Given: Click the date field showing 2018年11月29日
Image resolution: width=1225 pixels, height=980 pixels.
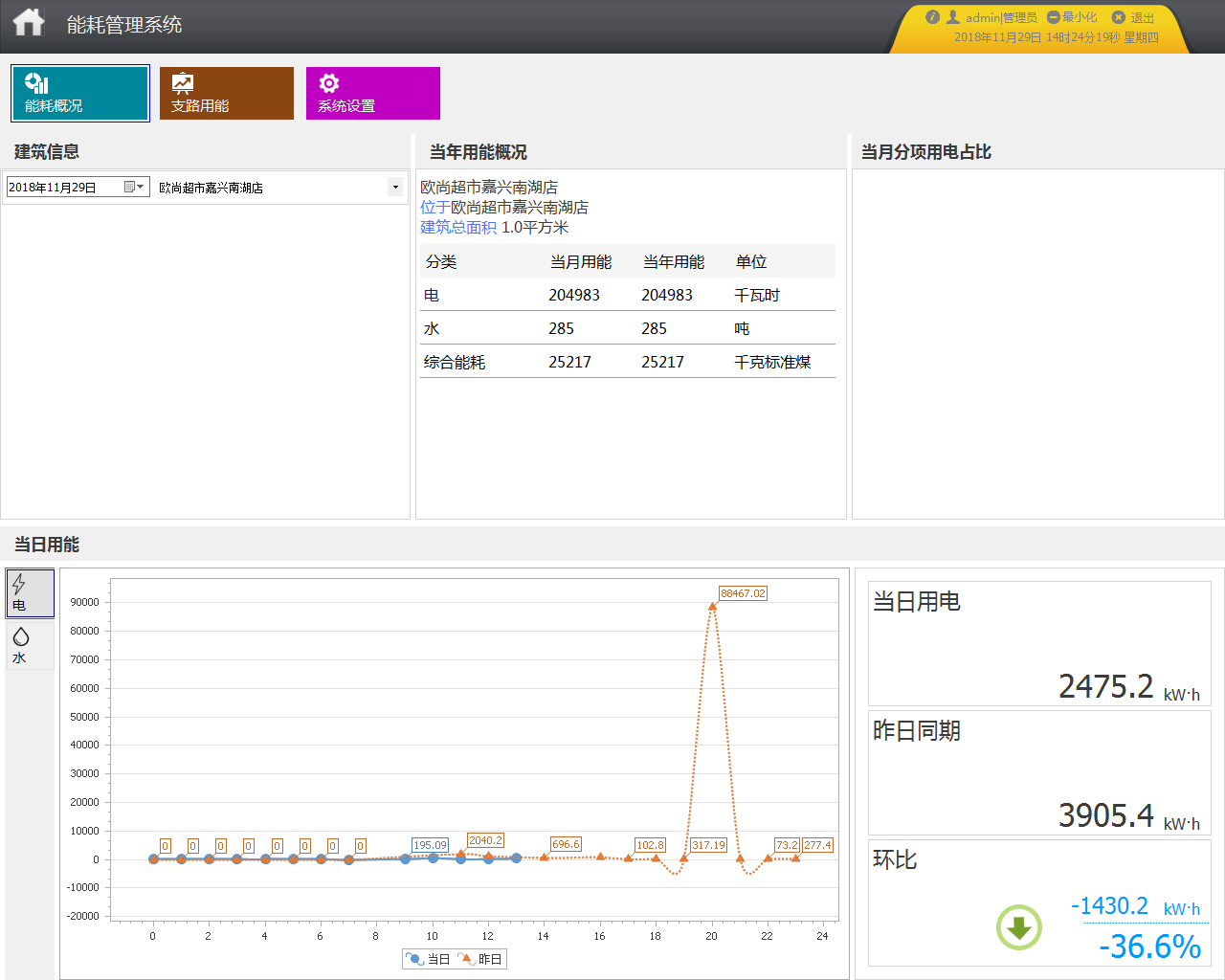Looking at the screenshot, I should point(62,188).
